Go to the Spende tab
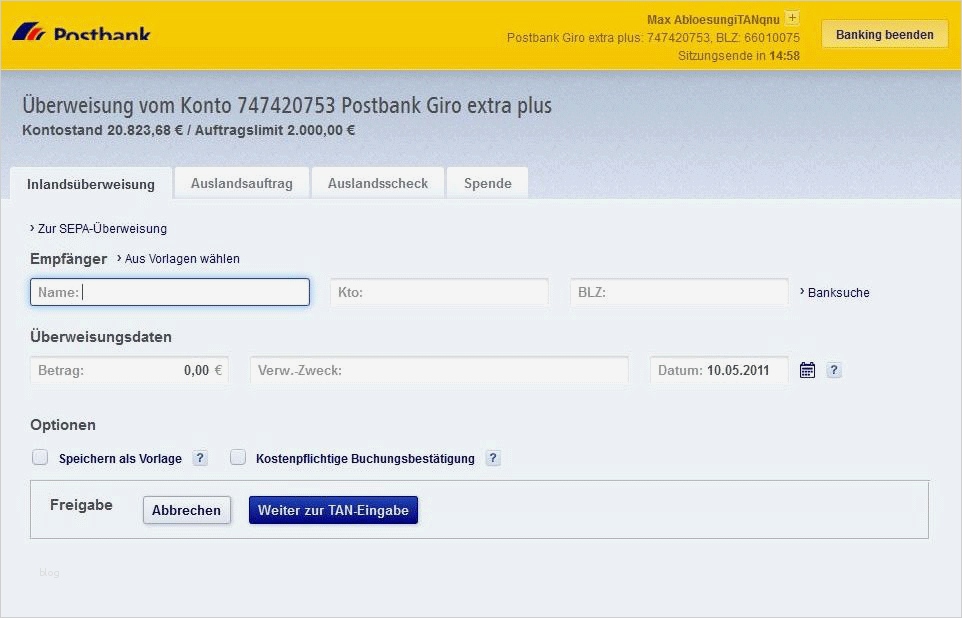 pyautogui.click(x=488, y=183)
